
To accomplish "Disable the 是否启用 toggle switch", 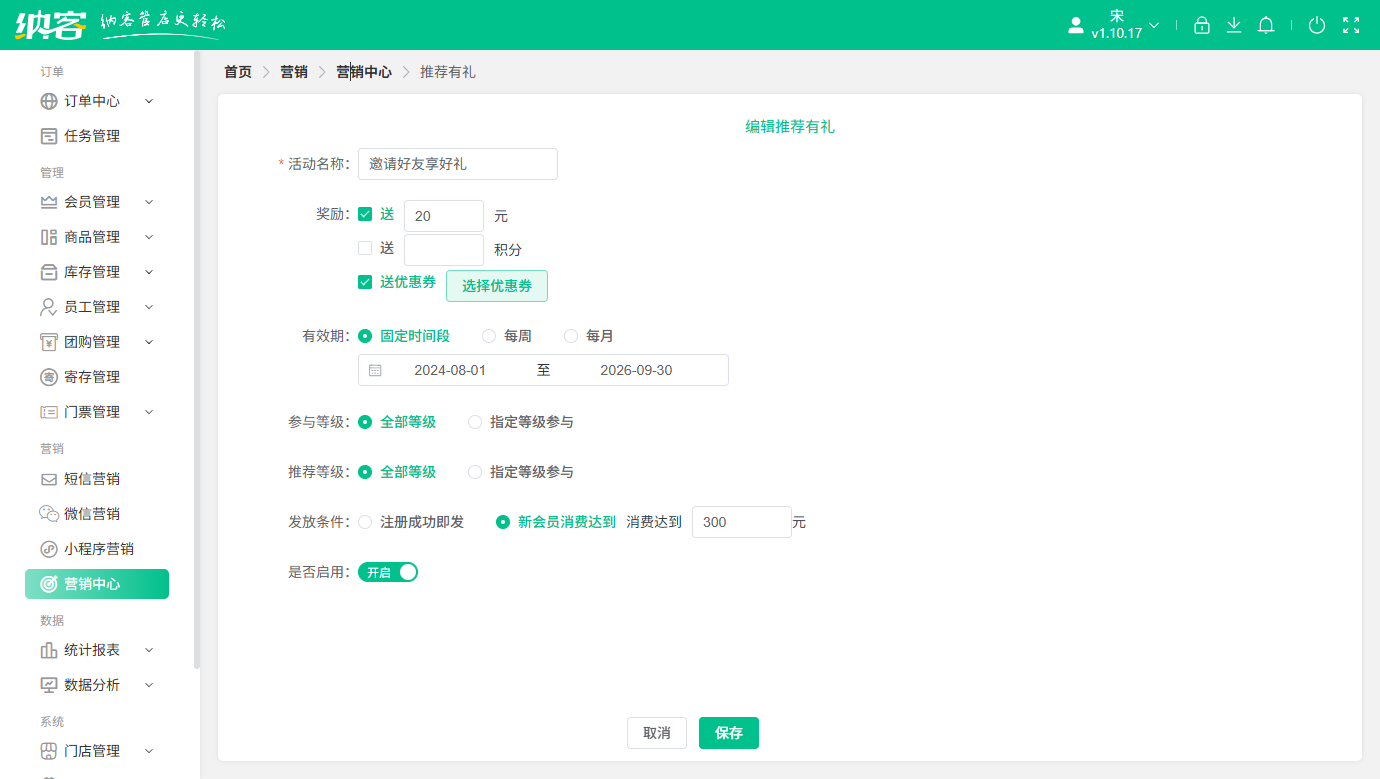I will 388,571.
